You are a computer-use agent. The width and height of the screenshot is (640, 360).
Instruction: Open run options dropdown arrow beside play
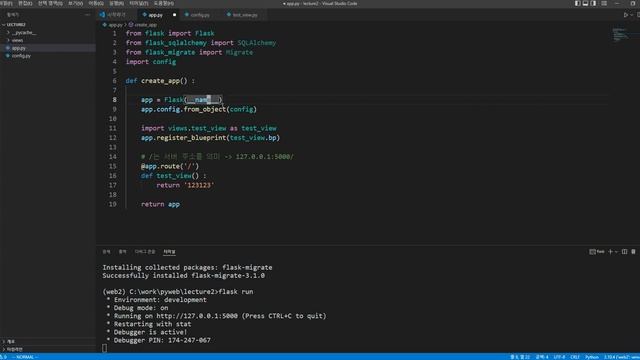point(632,15)
